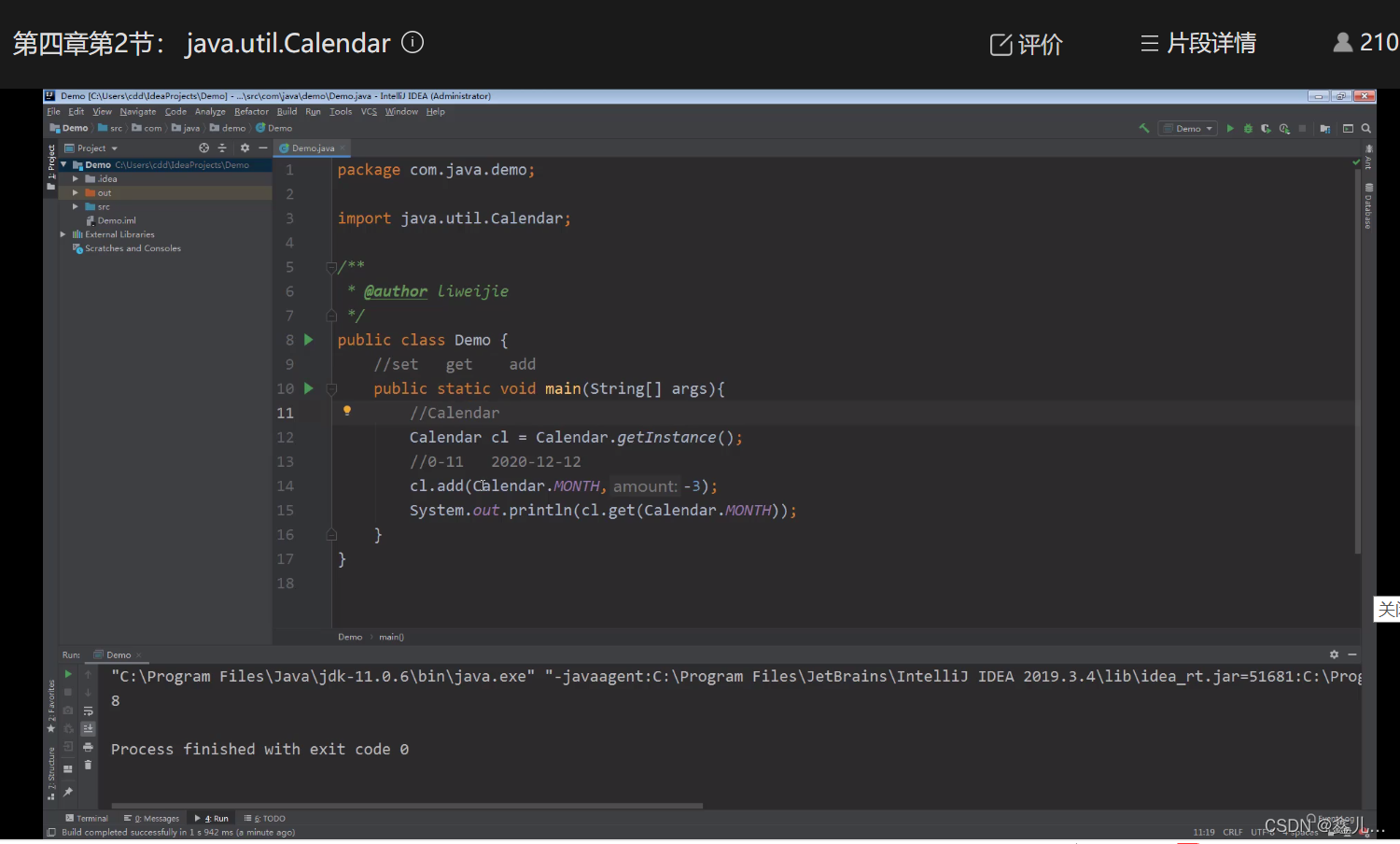Click locate-in-tree crosshair icon in Project panel
The height and width of the screenshot is (844, 1400).
pos(203,148)
